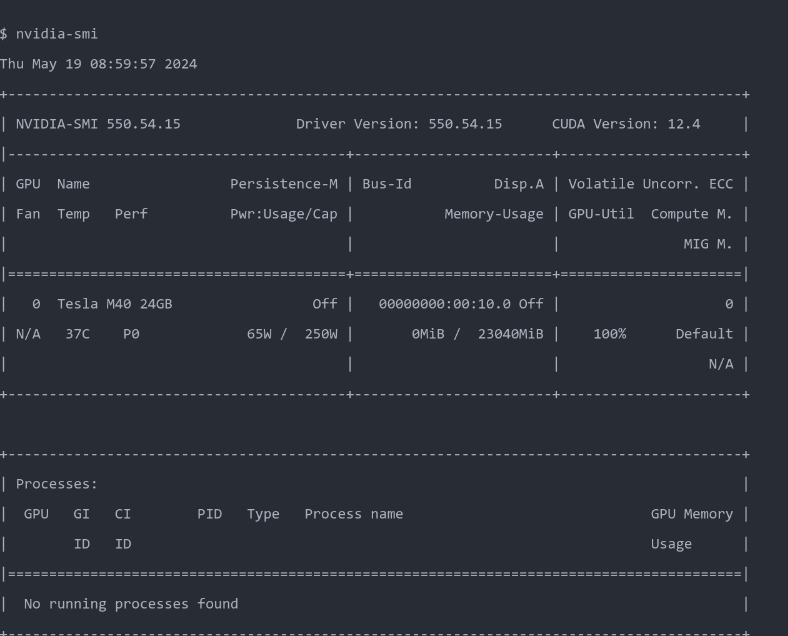Click the Processes: section label
Screen dimensions: 788x636
[x=57, y=484]
